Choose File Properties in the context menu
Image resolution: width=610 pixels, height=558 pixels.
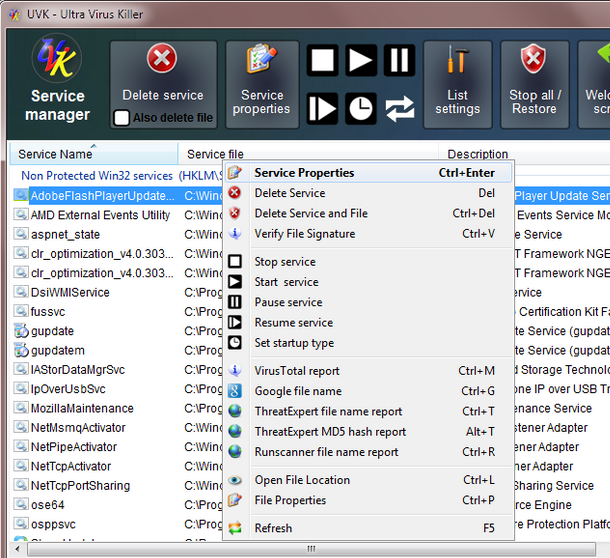coord(368,500)
